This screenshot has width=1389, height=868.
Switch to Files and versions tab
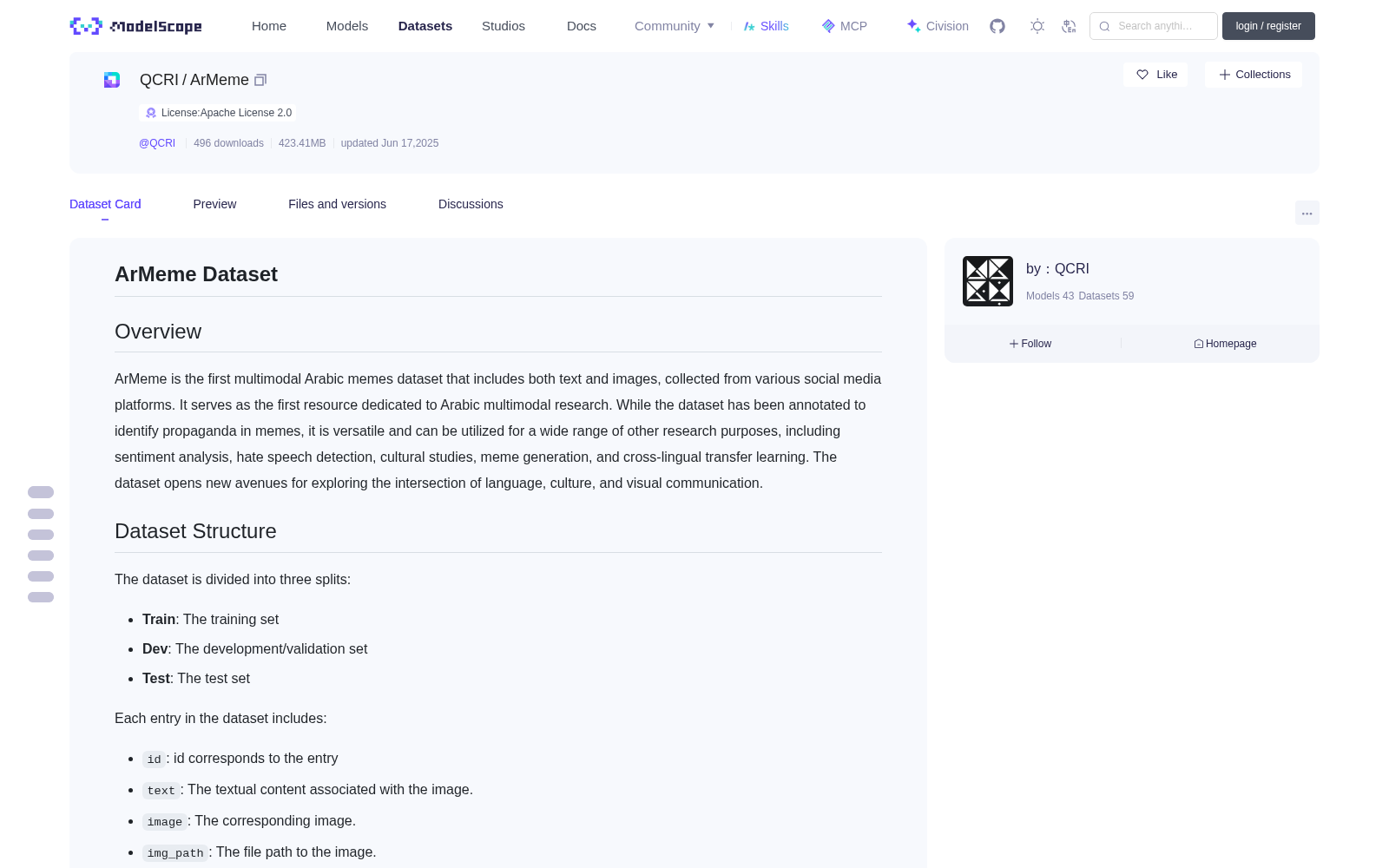[337, 204]
